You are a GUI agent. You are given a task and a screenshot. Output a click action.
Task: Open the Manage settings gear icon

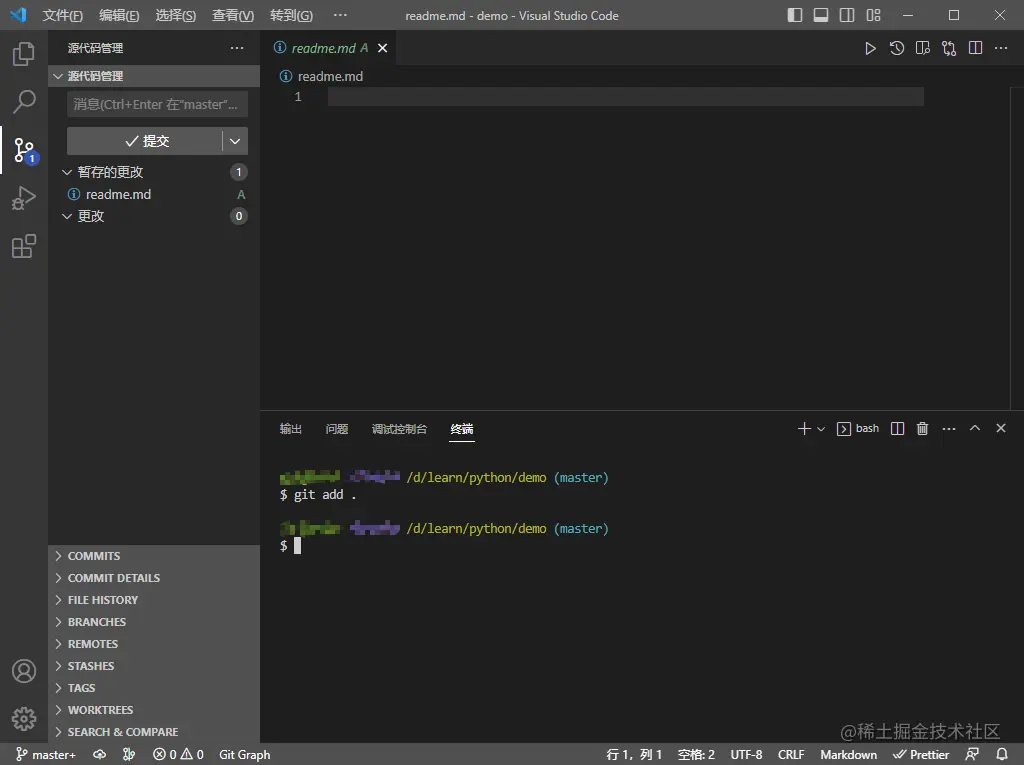[24, 718]
